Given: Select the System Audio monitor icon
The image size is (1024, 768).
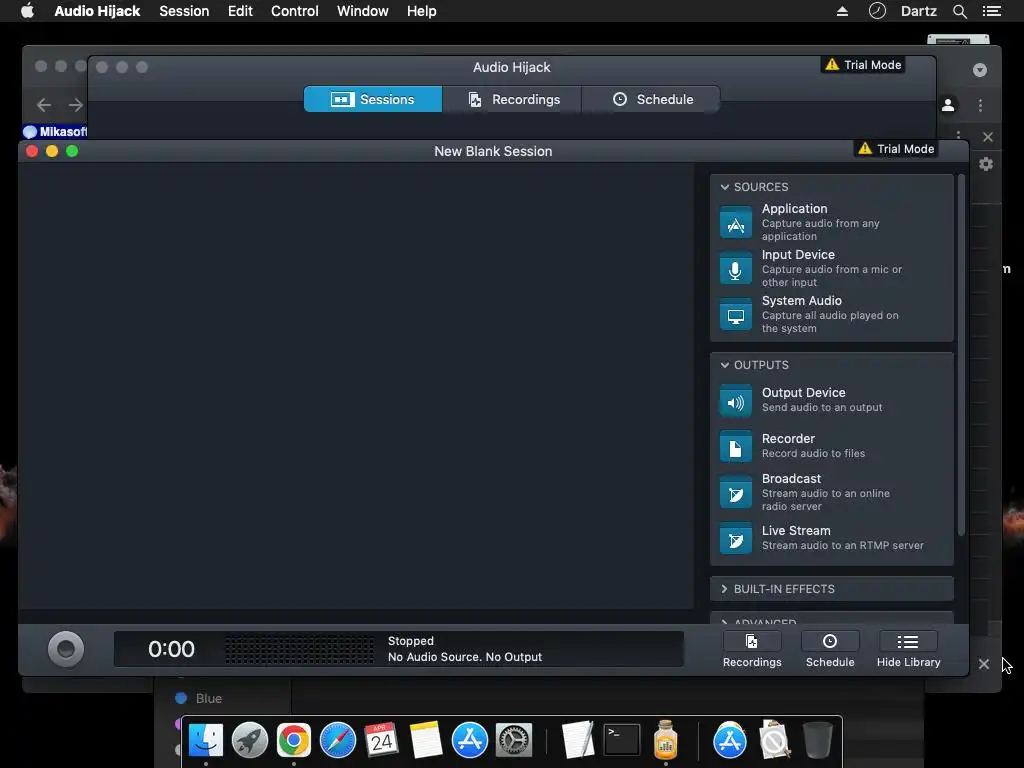Looking at the screenshot, I should (x=735, y=315).
